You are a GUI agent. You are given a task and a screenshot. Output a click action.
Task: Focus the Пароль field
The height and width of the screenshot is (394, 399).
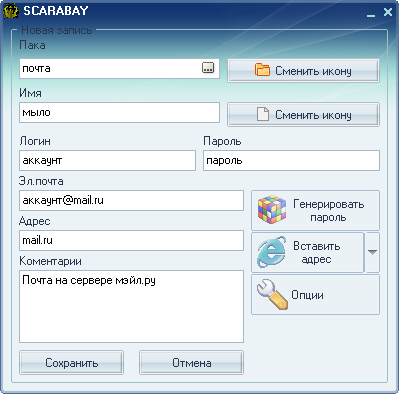[x=291, y=161]
